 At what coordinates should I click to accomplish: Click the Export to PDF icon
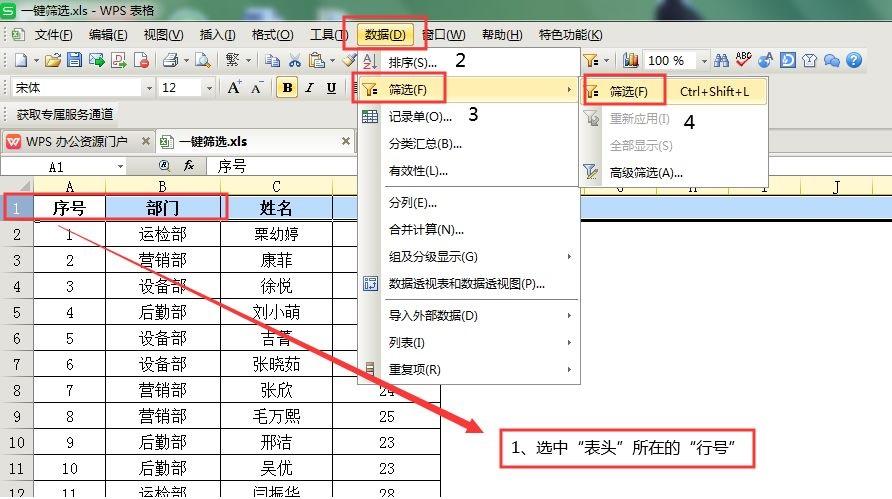(119, 60)
